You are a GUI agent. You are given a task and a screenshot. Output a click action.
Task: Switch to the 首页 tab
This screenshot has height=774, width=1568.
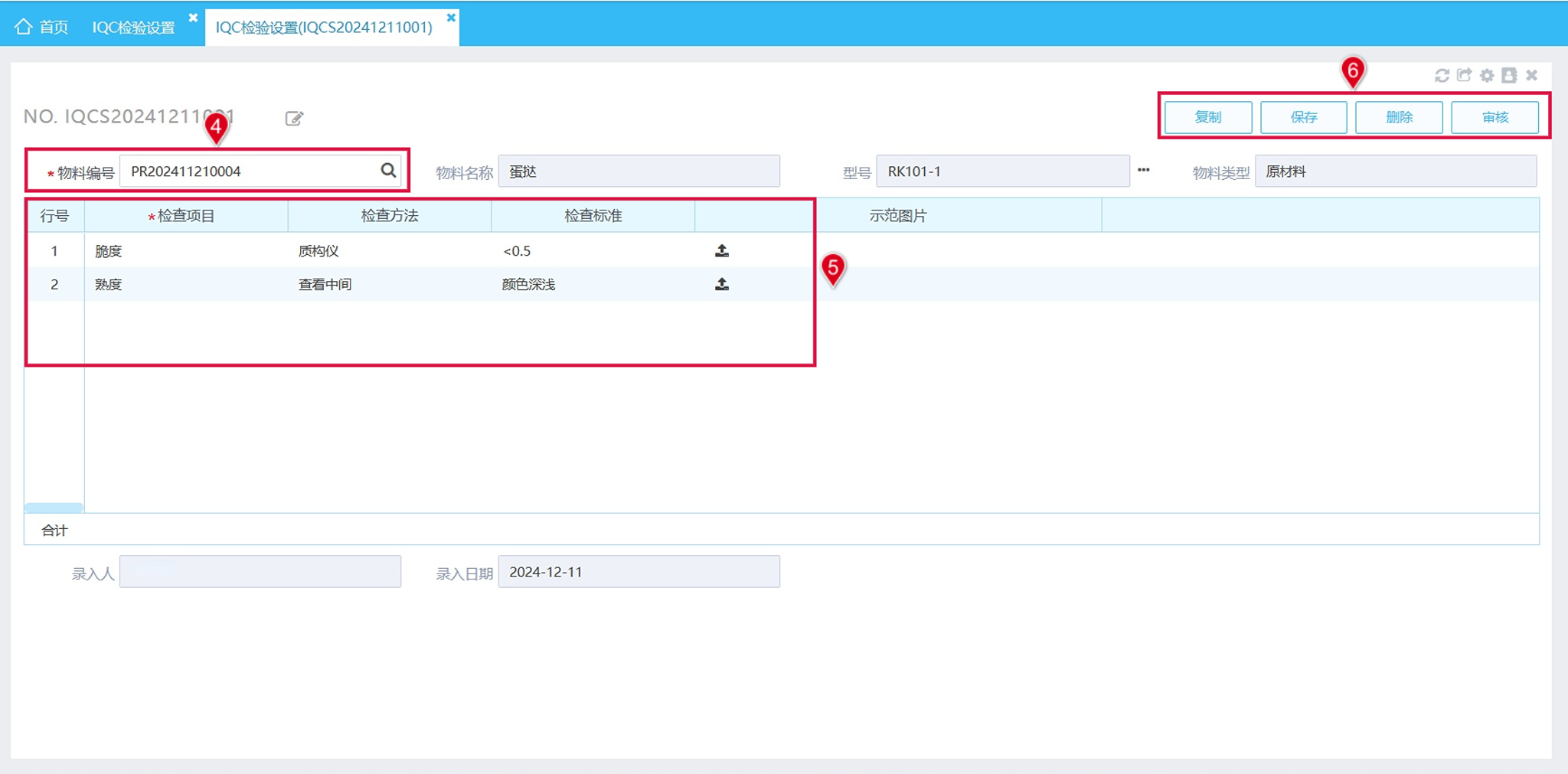click(x=42, y=27)
